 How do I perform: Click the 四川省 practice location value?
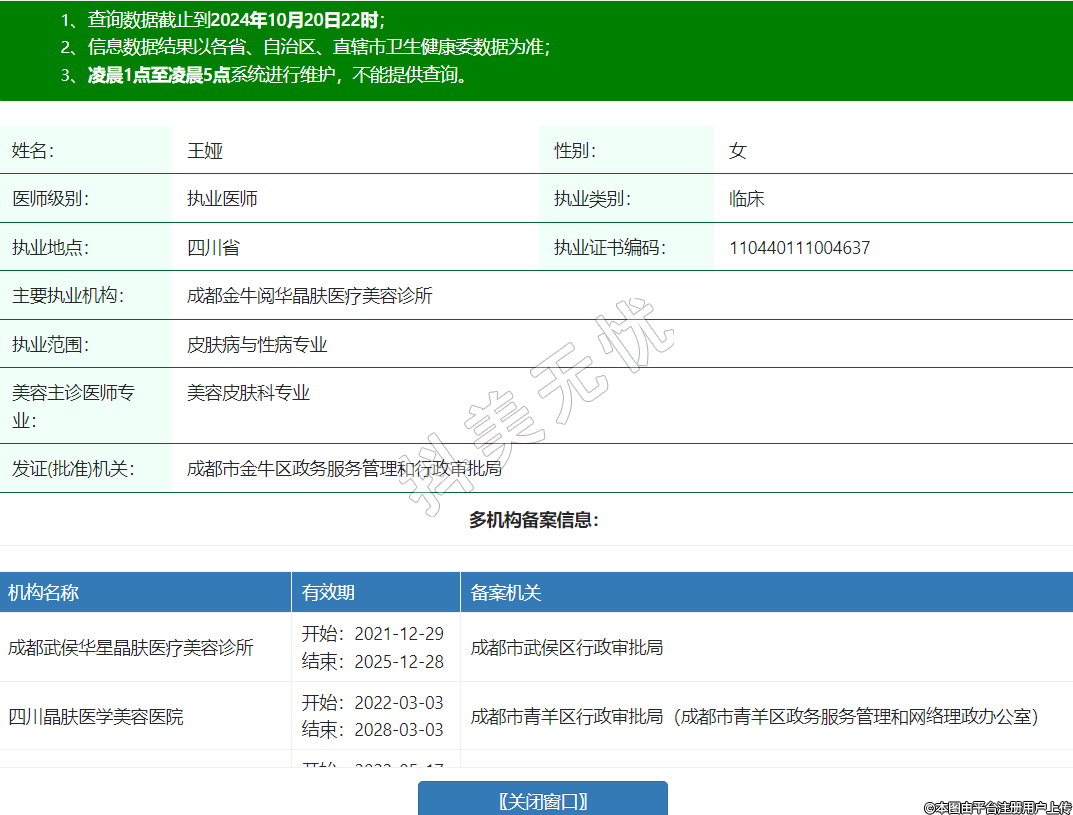[x=213, y=248]
